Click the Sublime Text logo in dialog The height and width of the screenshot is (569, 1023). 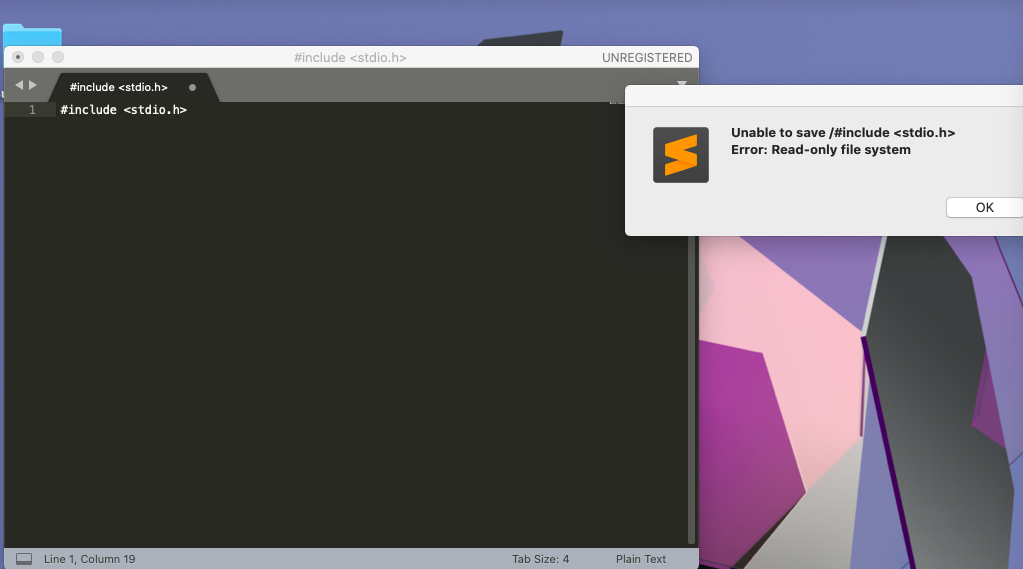pos(680,155)
